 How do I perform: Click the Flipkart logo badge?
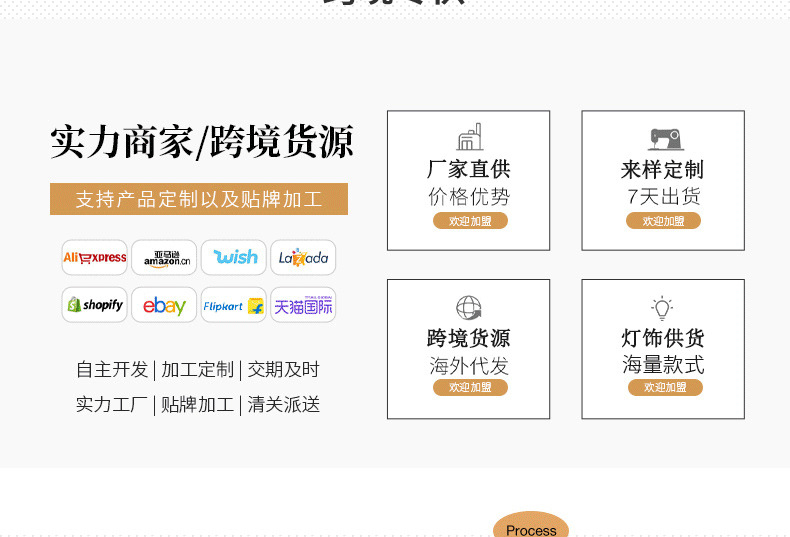click(x=233, y=305)
